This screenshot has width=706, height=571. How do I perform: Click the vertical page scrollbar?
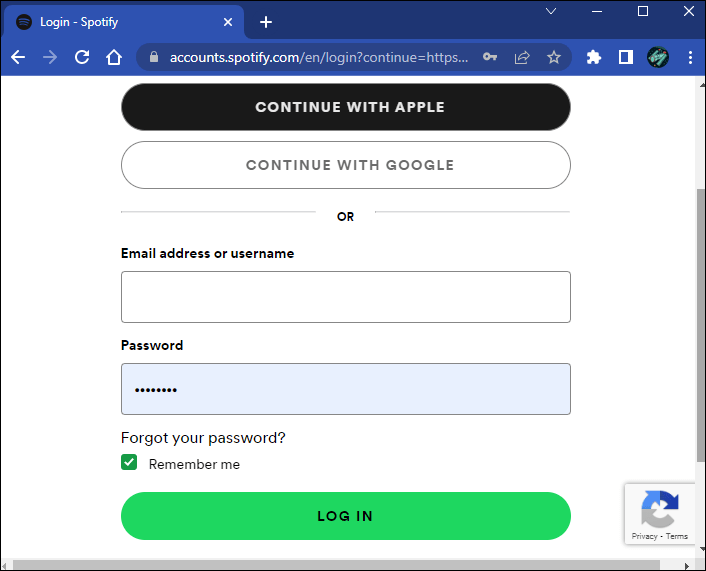pyautogui.click(x=699, y=320)
